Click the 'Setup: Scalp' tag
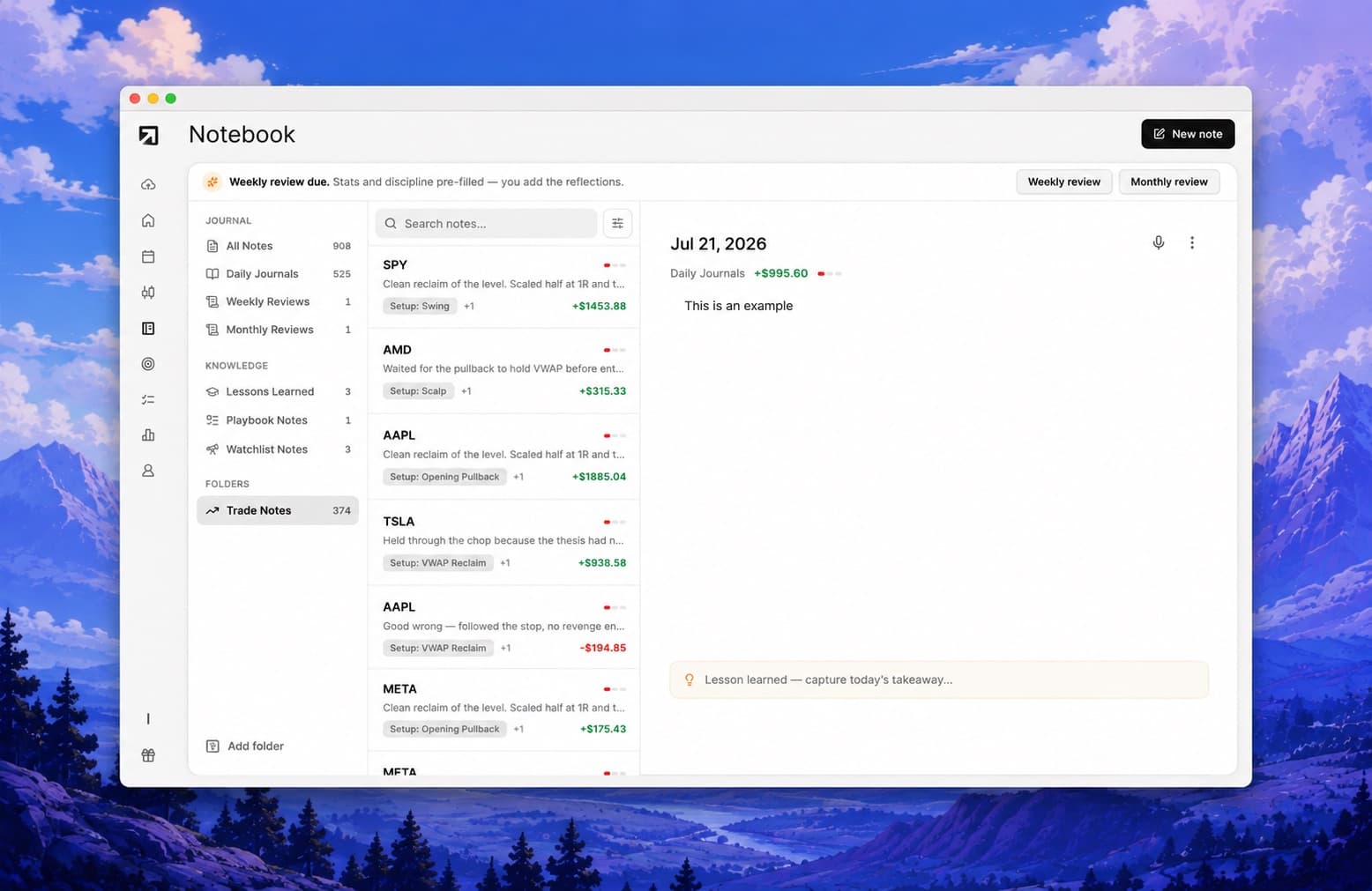The image size is (1372, 891). click(x=418, y=391)
